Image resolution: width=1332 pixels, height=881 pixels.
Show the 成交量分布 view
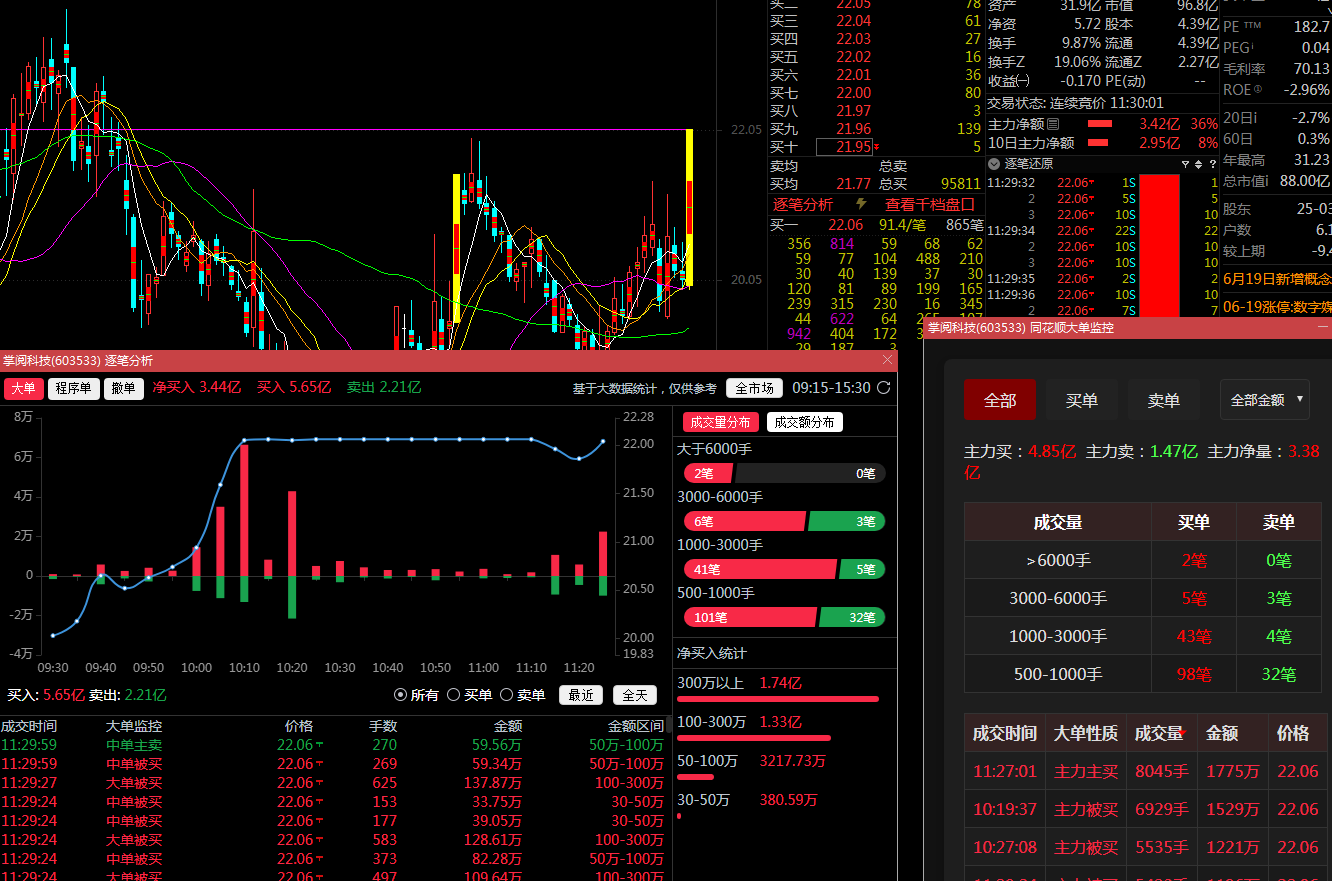tap(720, 422)
